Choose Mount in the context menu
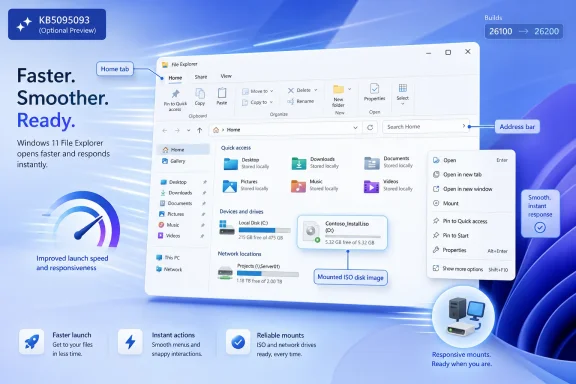576x384 pixels. click(470, 203)
